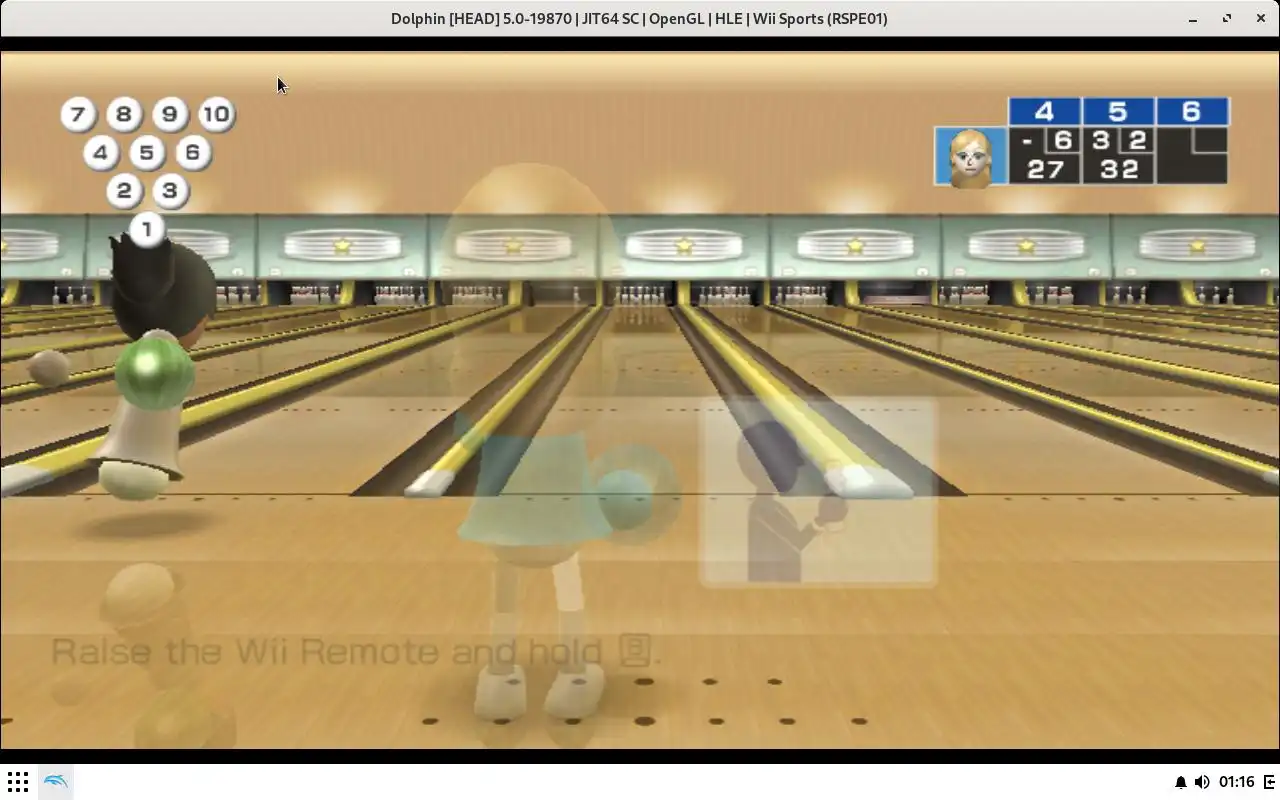Screen dimensions: 1280x800
Task: Click the Dolphin window title text
Action: 639,18
